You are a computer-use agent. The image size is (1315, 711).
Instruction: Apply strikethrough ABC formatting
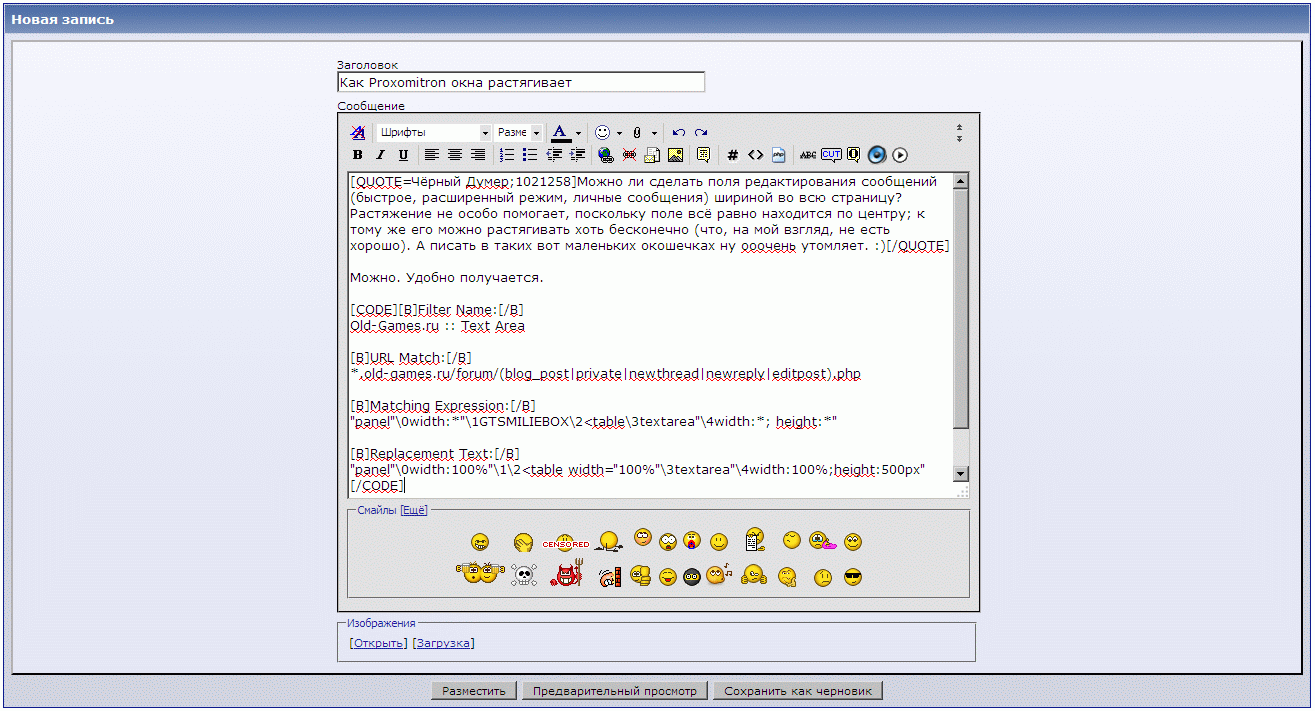[x=808, y=155]
